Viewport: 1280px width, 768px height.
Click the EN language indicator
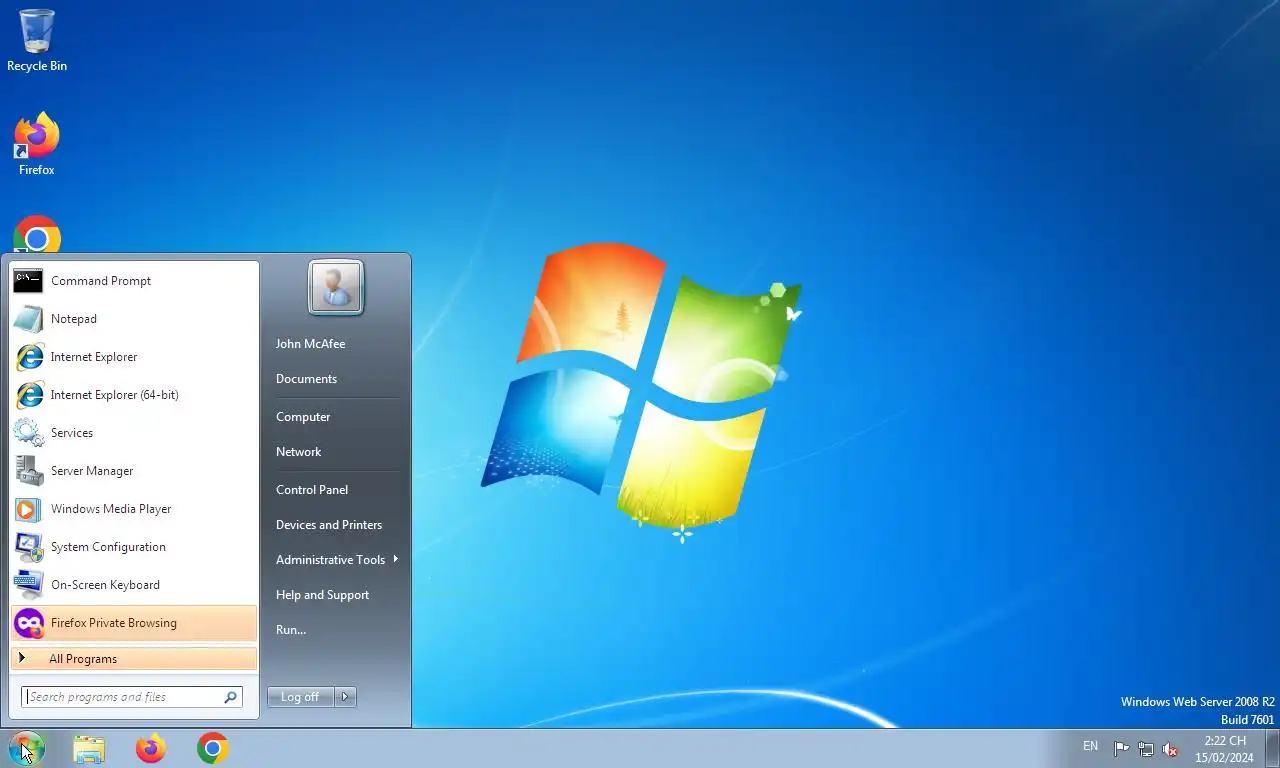[x=1090, y=746]
